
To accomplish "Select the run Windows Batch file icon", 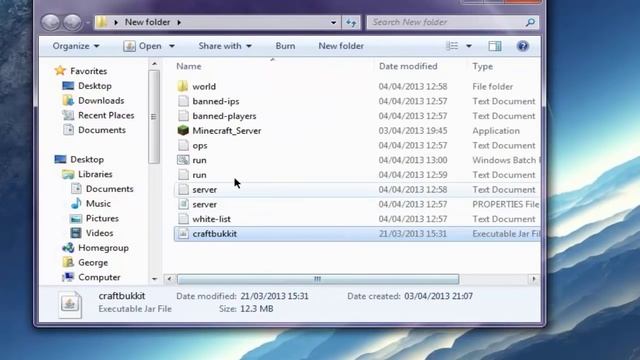I will (x=183, y=160).
